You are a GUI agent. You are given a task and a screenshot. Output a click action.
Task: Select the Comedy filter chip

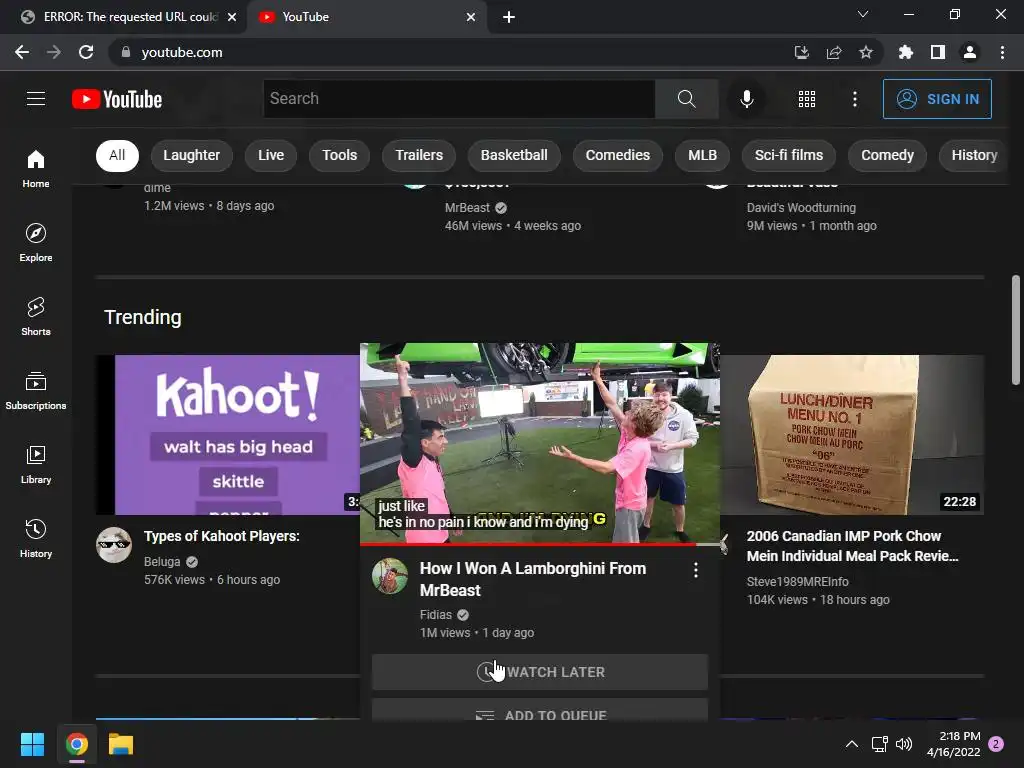point(887,155)
